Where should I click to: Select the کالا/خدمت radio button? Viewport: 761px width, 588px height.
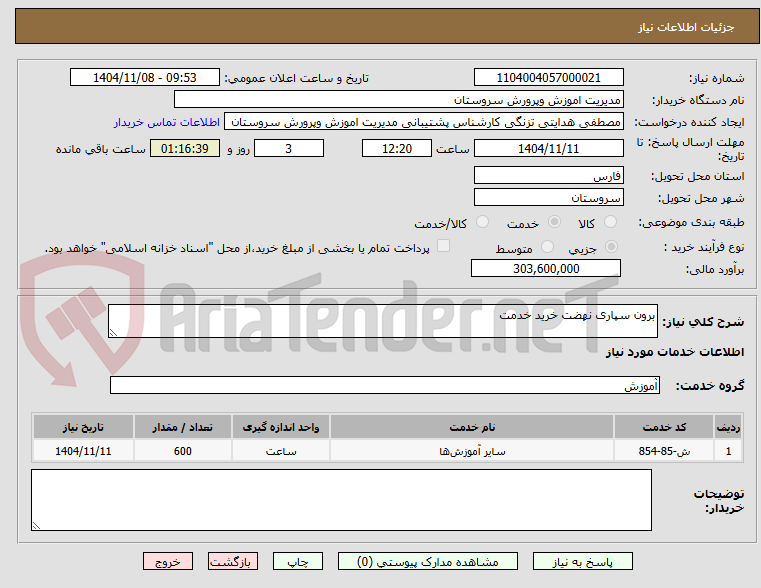[x=482, y=222]
